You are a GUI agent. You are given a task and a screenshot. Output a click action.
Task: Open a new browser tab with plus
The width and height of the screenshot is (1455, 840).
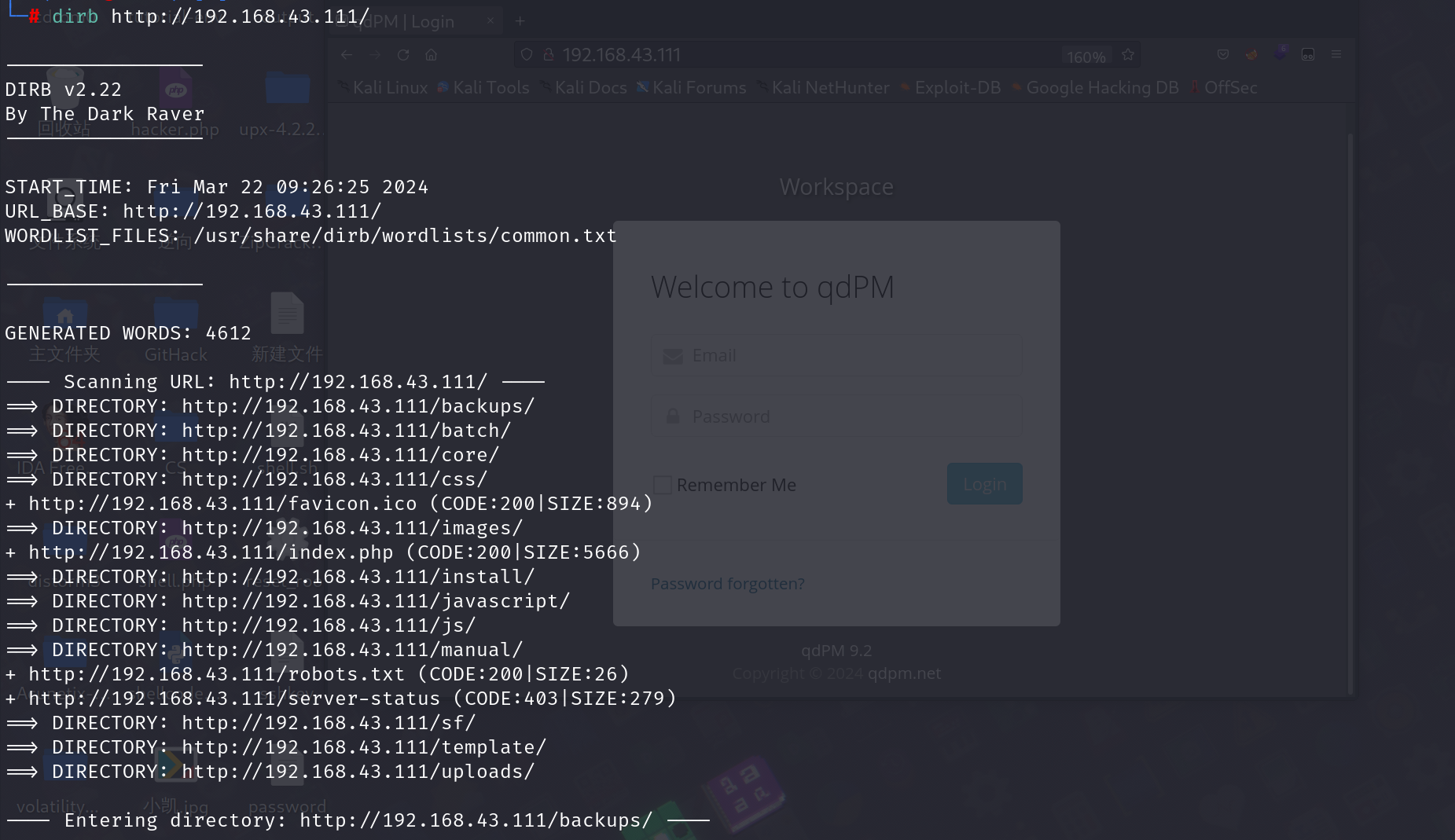point(520,21)
